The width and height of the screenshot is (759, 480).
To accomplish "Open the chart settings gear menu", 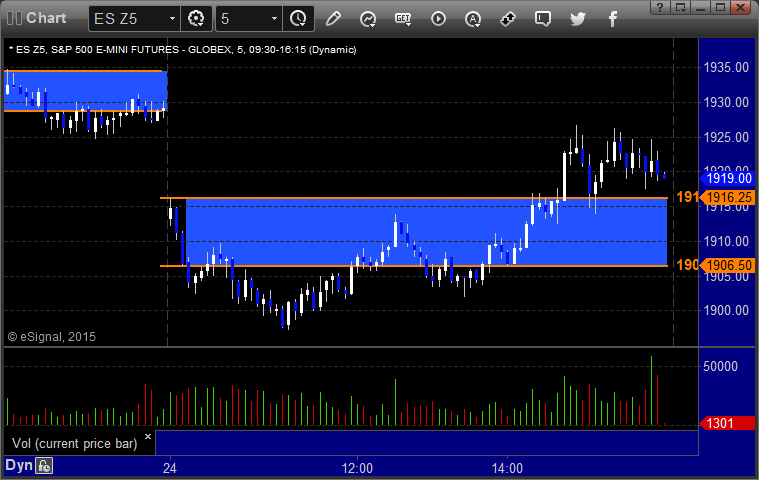I will click(x=196, y=19).
